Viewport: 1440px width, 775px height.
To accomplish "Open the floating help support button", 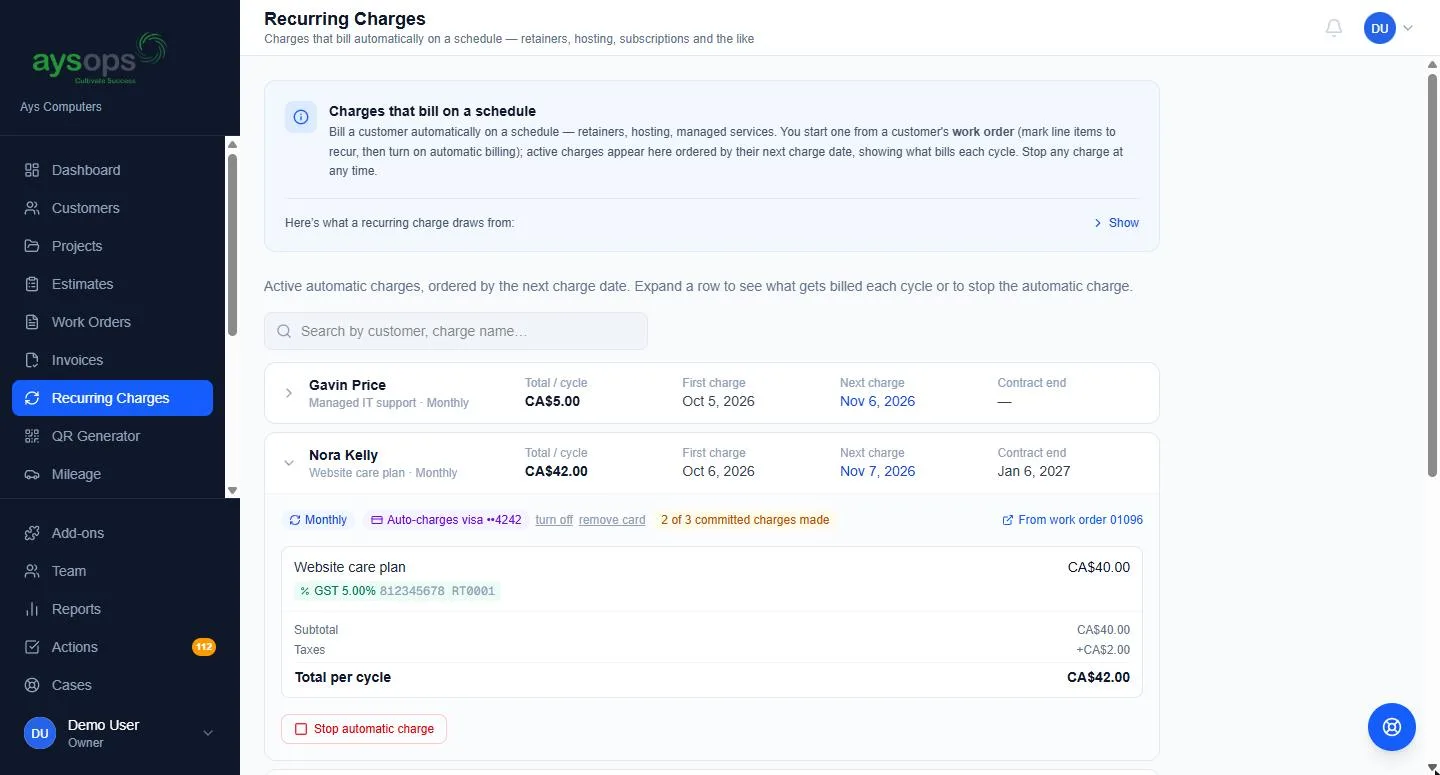I will pos(1392,727).
